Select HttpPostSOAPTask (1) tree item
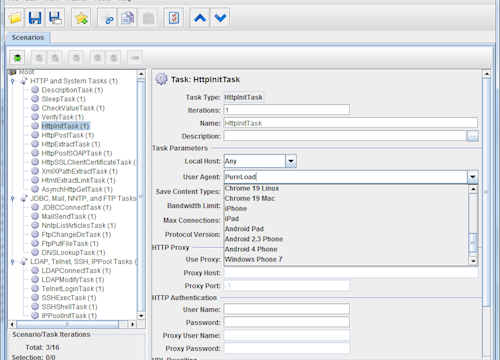 pos(77,153)
